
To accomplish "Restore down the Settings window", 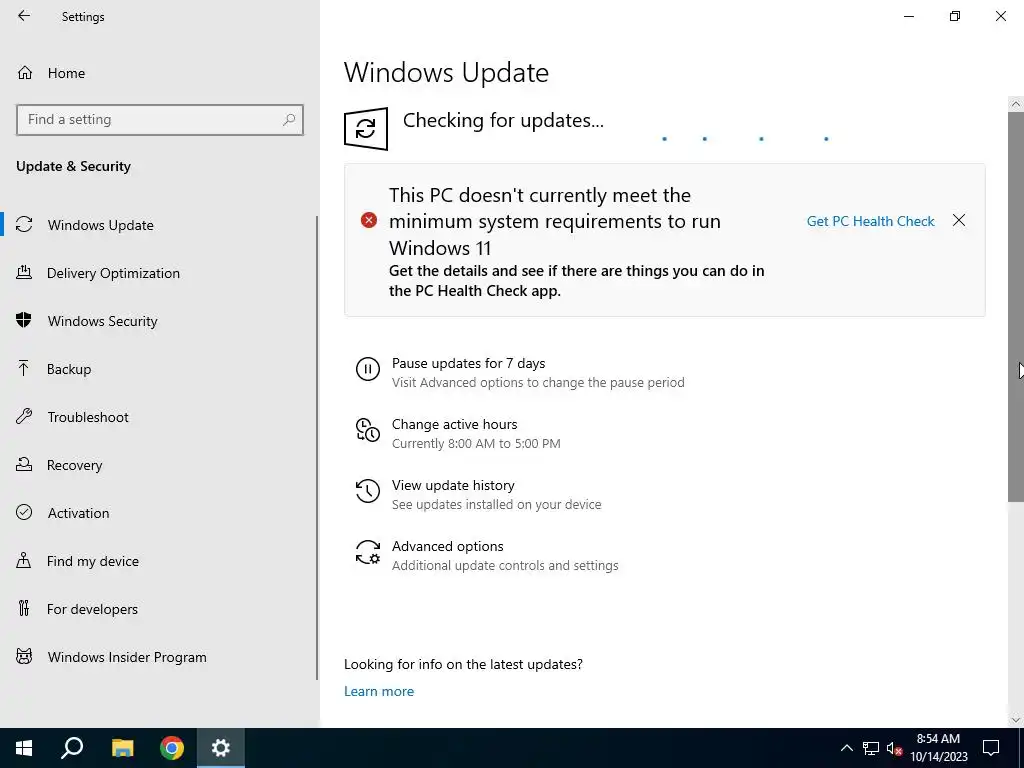I will pyautogui.click(x=955, y=16).
